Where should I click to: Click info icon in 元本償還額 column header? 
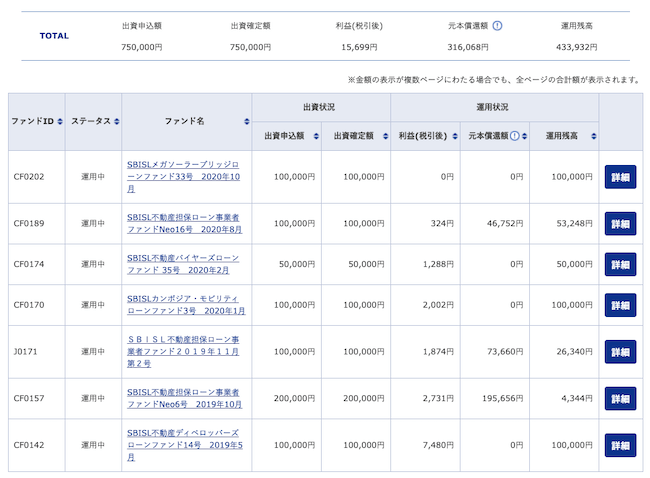click(514, 136)
